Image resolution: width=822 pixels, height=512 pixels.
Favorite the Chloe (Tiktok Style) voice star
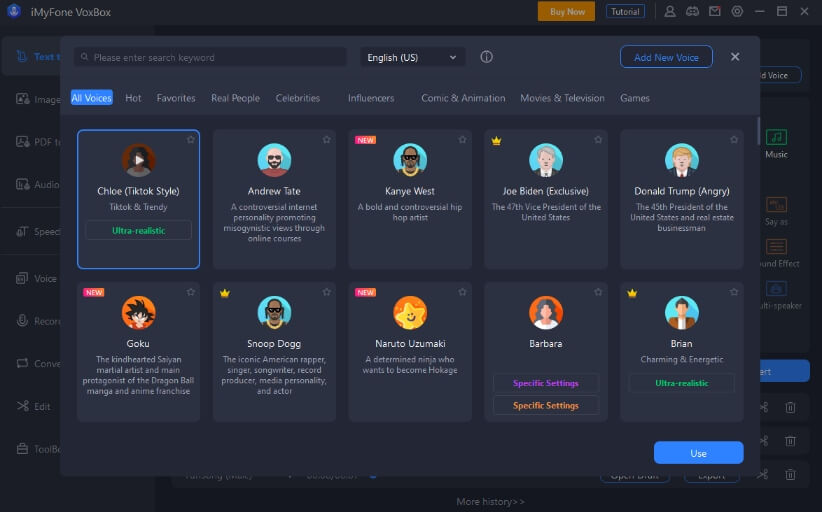pyautogui.click(x=191, y=139)
